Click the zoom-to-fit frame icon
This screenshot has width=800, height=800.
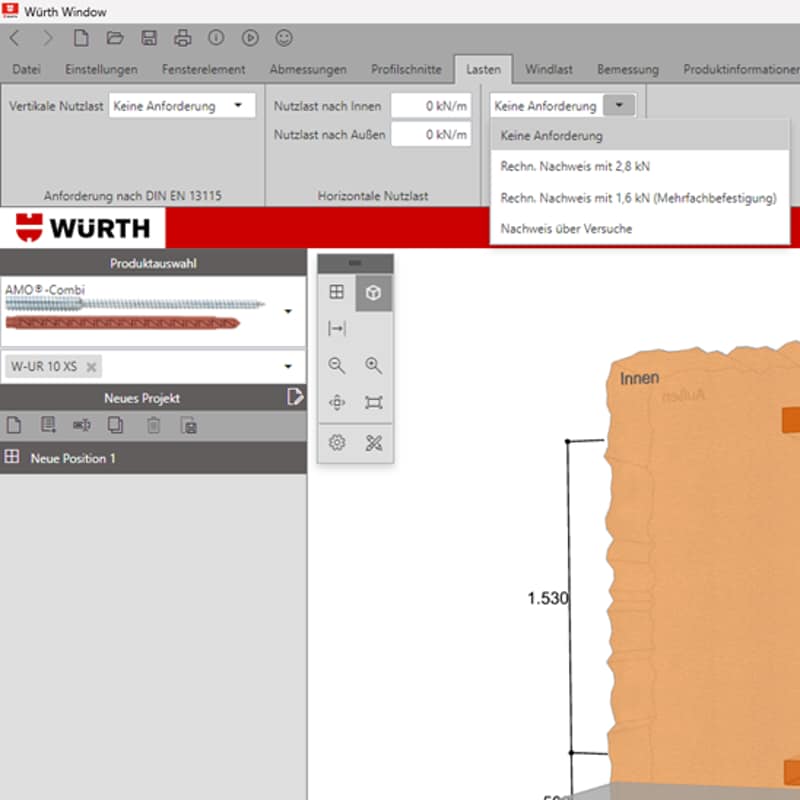(373, 403)
